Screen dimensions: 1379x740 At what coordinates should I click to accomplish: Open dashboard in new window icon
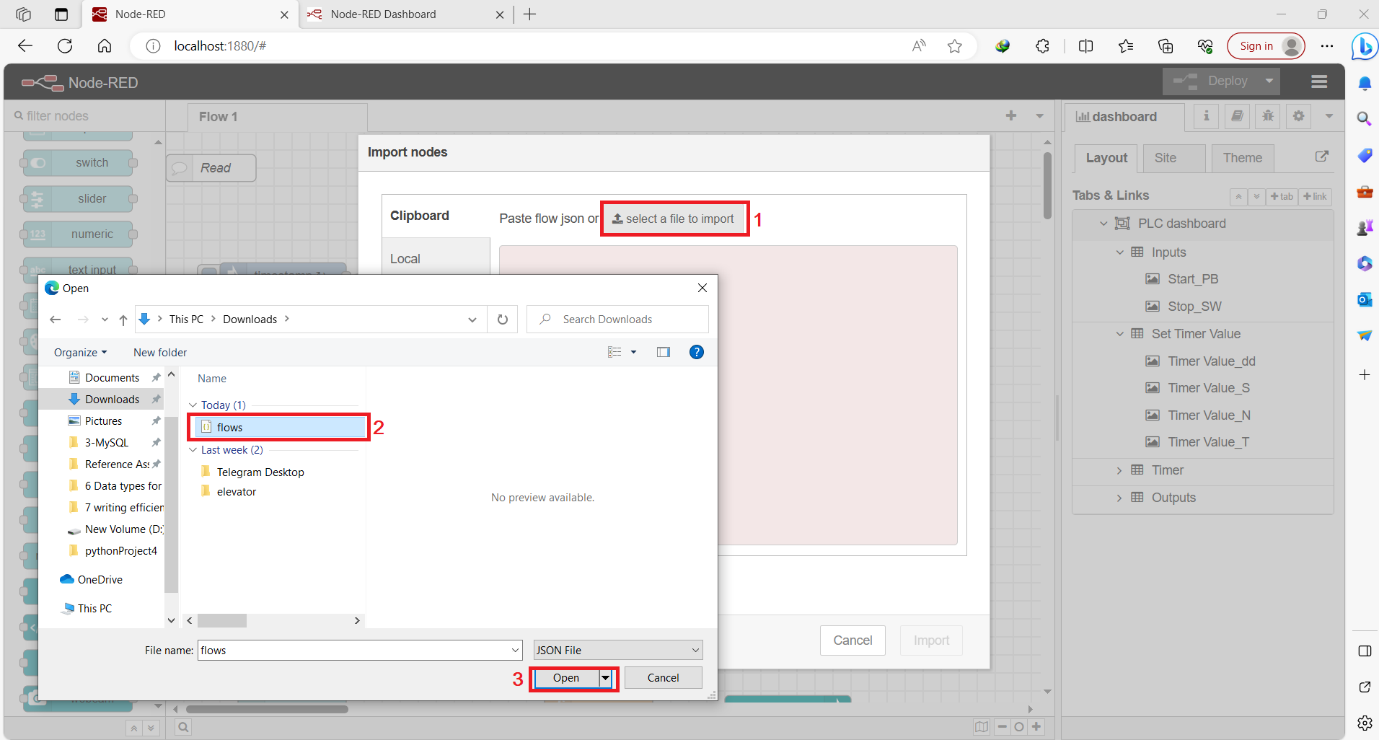pyautogui.click(x=1322, y=157)
